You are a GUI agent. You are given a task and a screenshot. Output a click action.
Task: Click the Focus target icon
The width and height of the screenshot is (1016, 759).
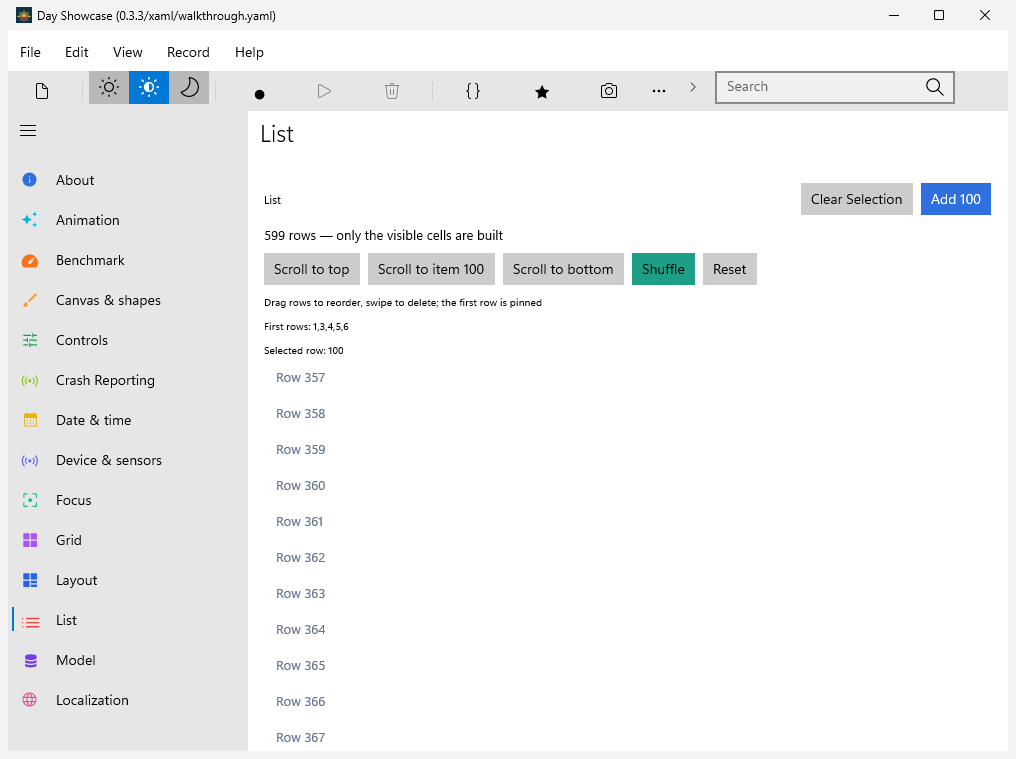click(x=30, y=500)
